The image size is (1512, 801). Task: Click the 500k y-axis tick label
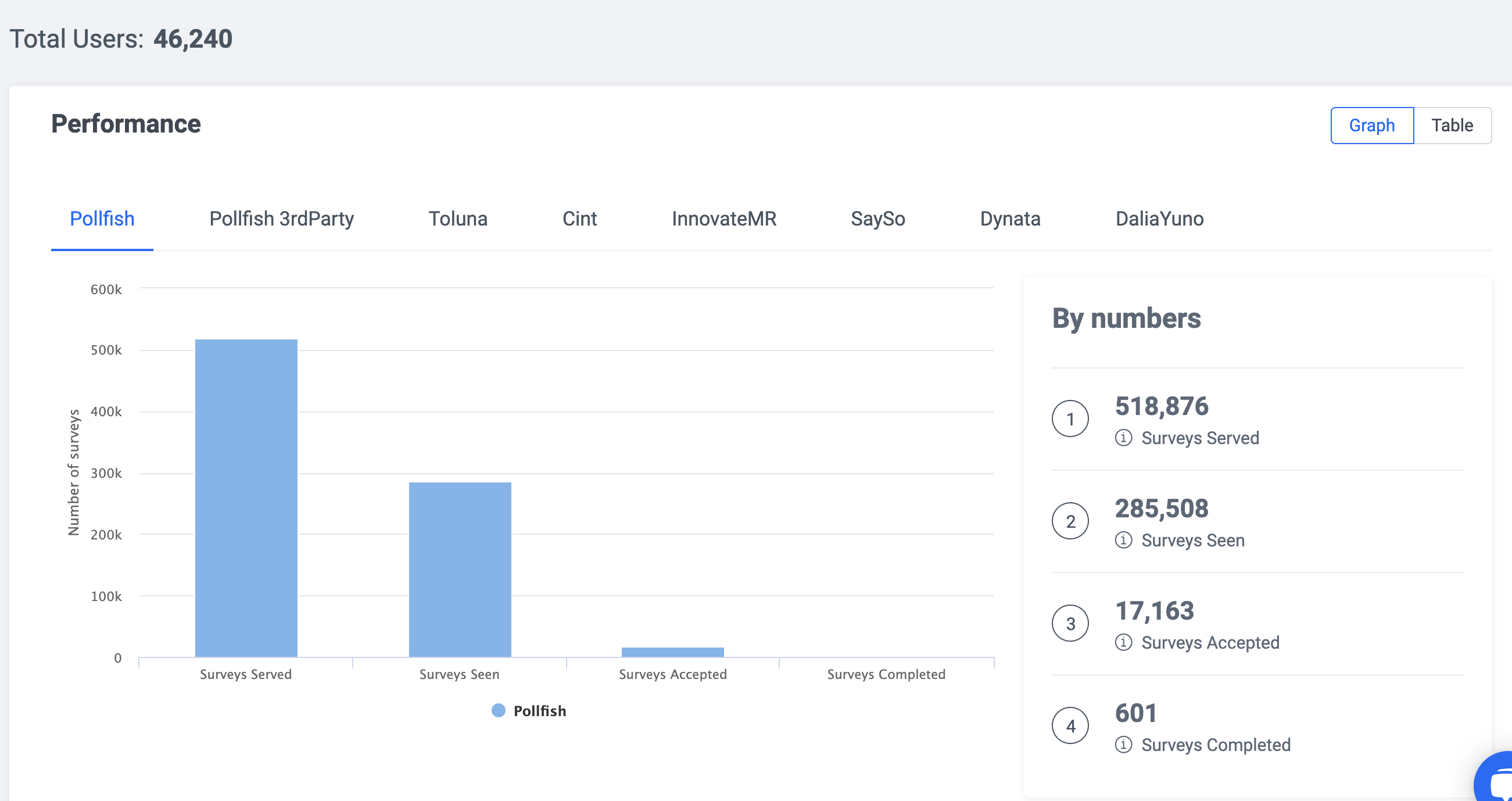tap(106, 350)
